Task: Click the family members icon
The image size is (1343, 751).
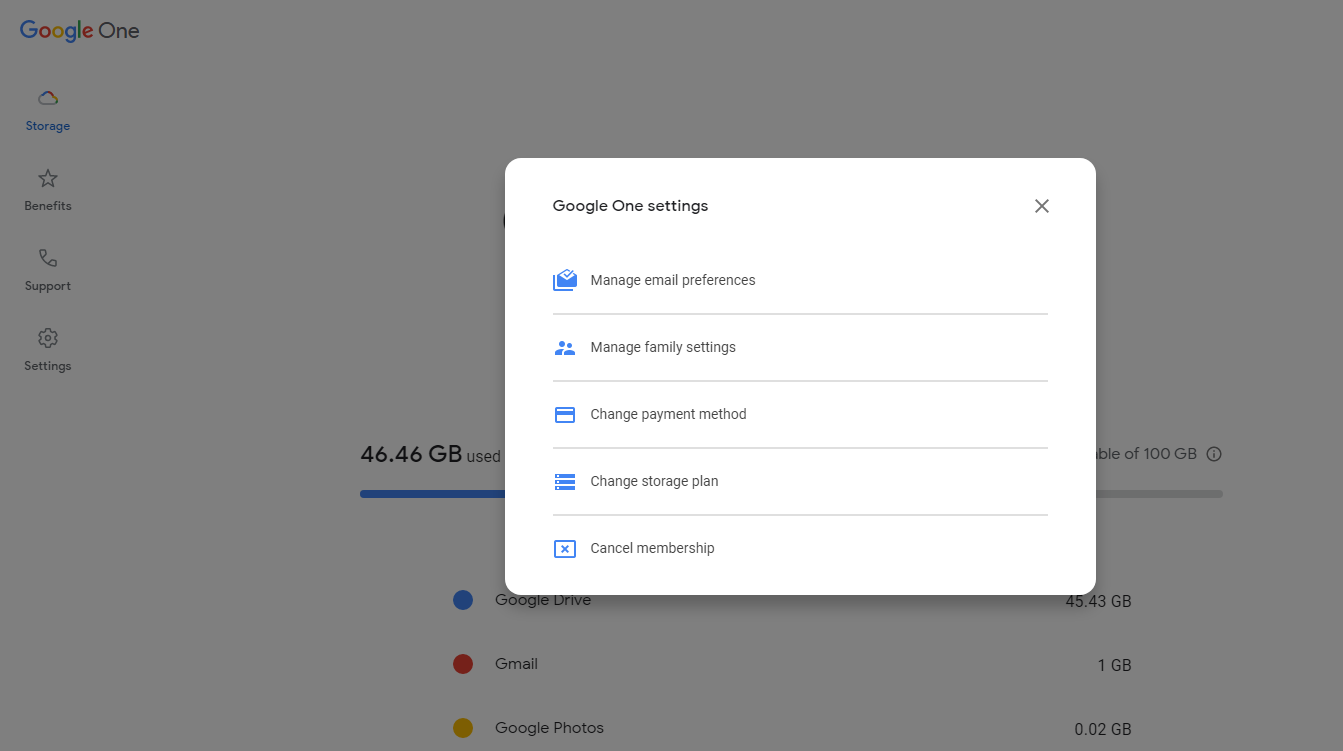Action: pos(565,347)
